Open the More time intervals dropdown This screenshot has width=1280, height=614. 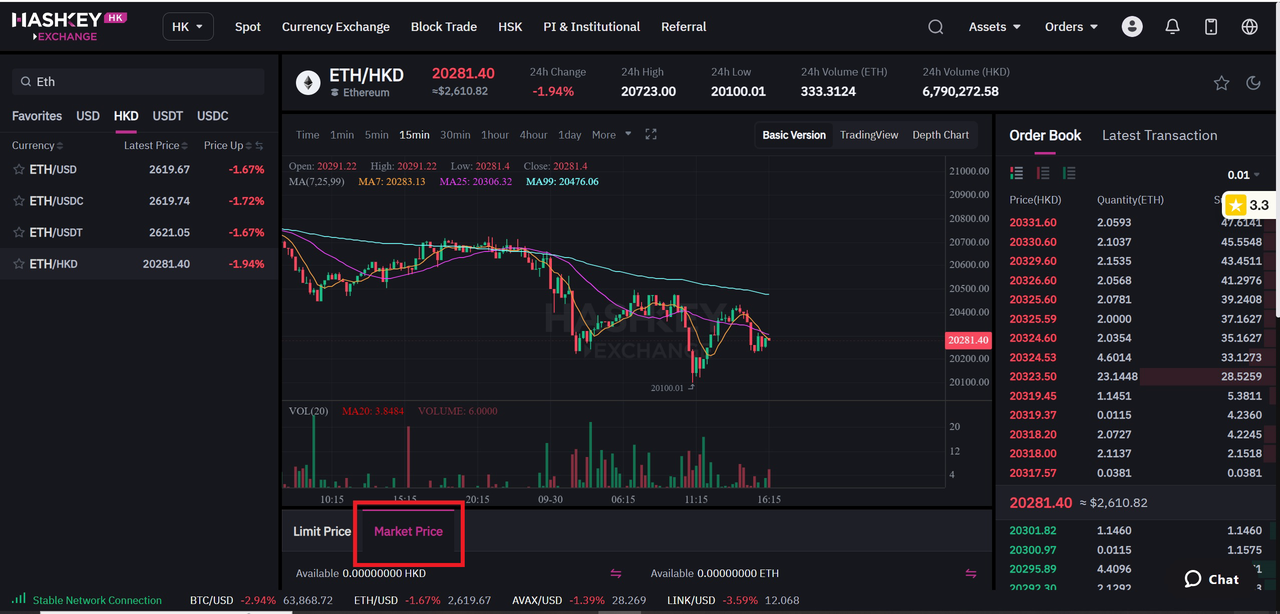tap(611, 135)
